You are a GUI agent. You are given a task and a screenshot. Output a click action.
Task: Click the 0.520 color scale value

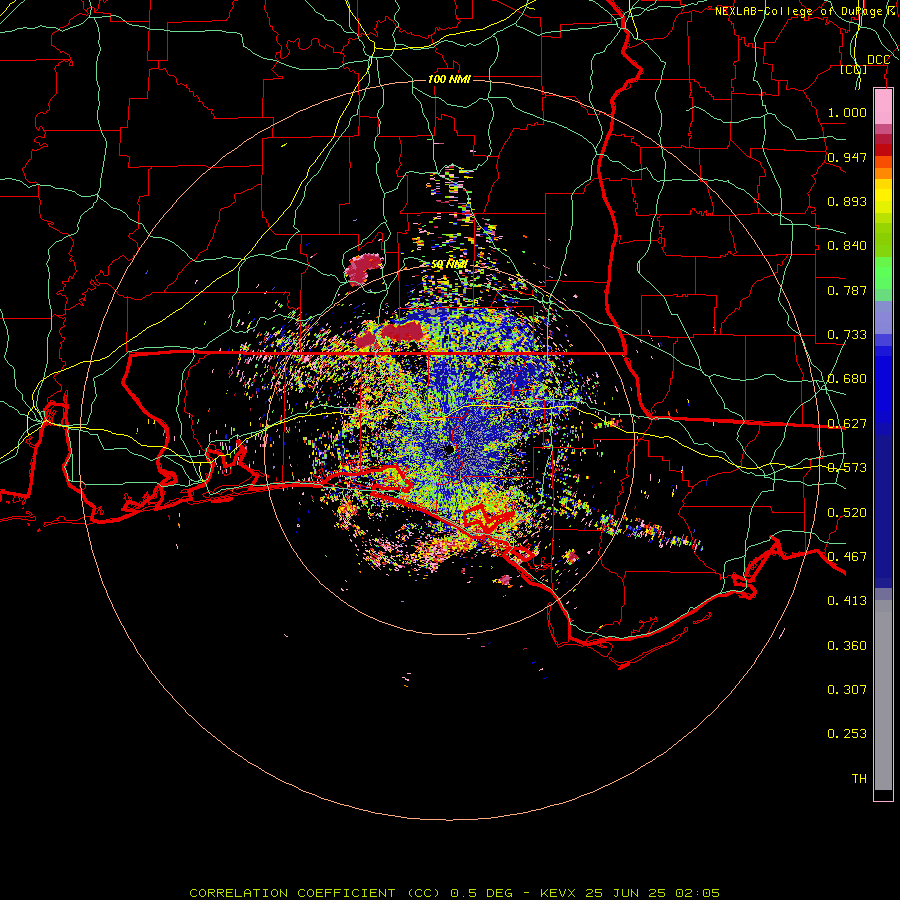(x=847, y=513)
